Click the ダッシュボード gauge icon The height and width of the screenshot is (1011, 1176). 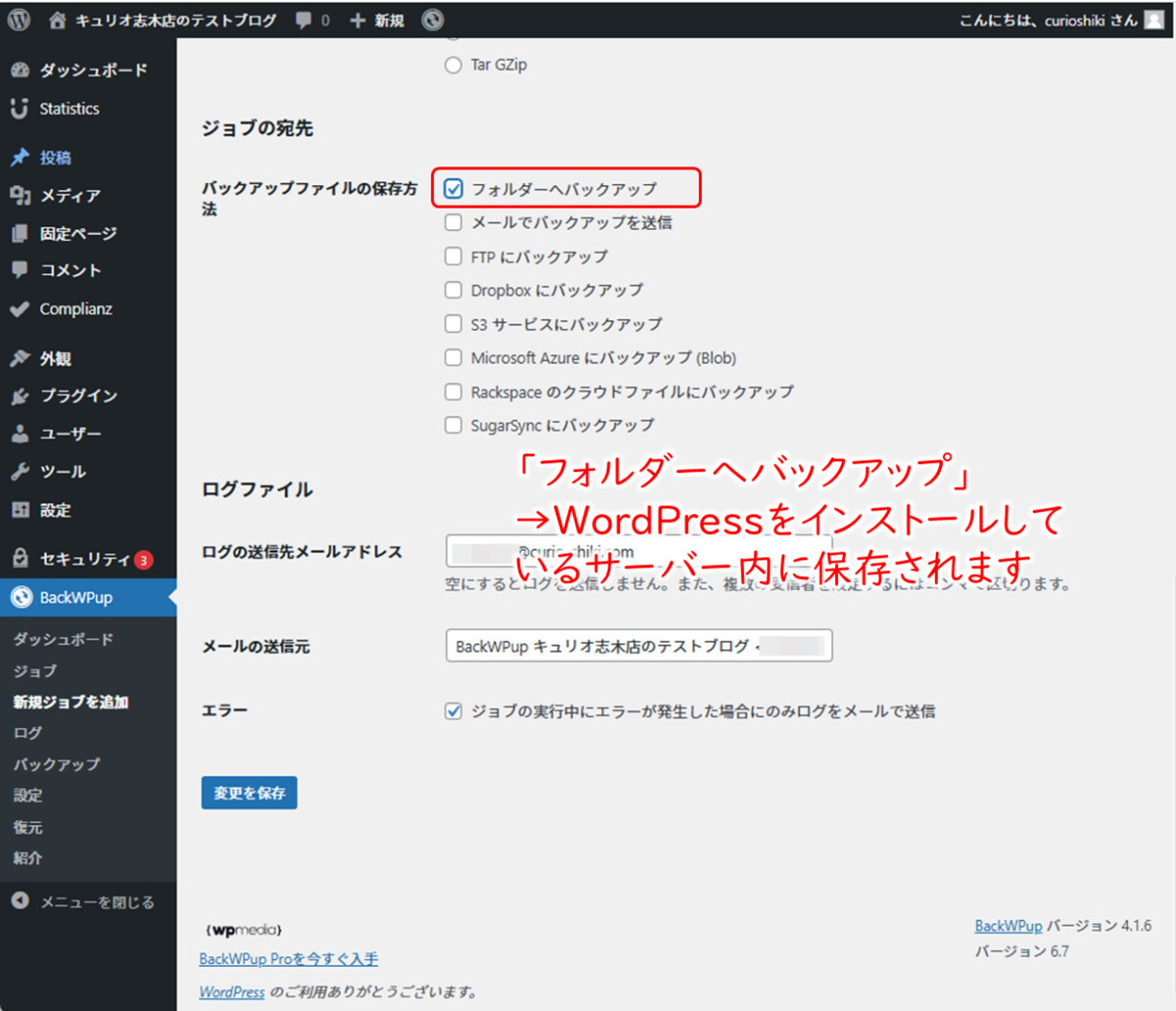click(x=20, y=71)
